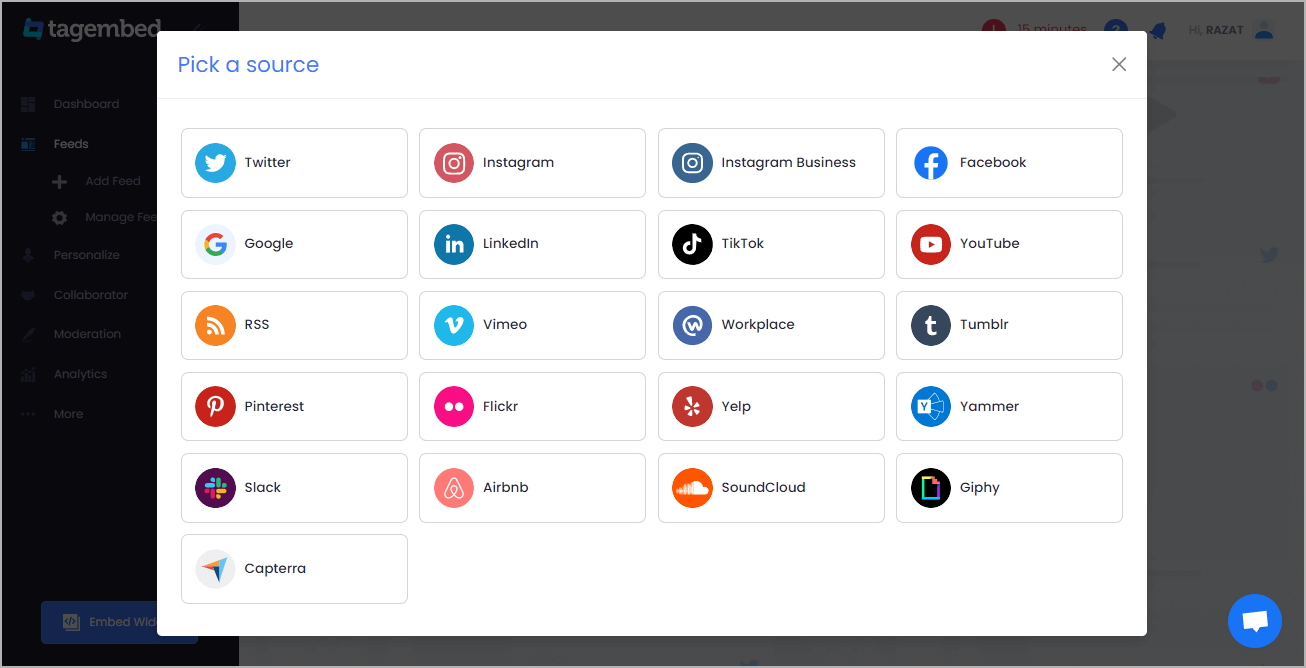This screenshot has height=668, width=1306.
Task: Click the tagembed logo
Action: [91, 29]
